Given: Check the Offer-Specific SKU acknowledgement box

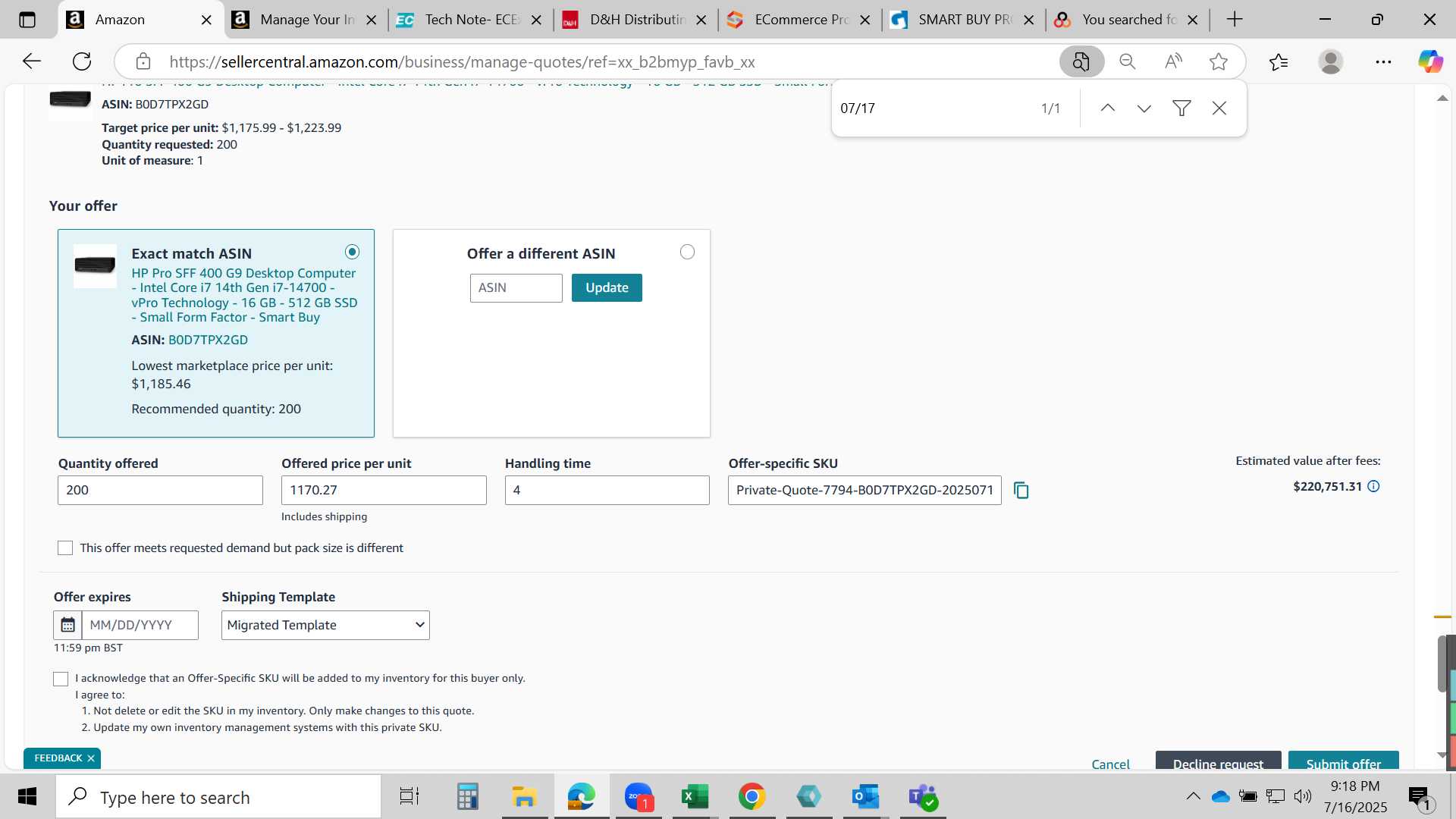Looking at the screenshot, I should click(x=61, y=679).
